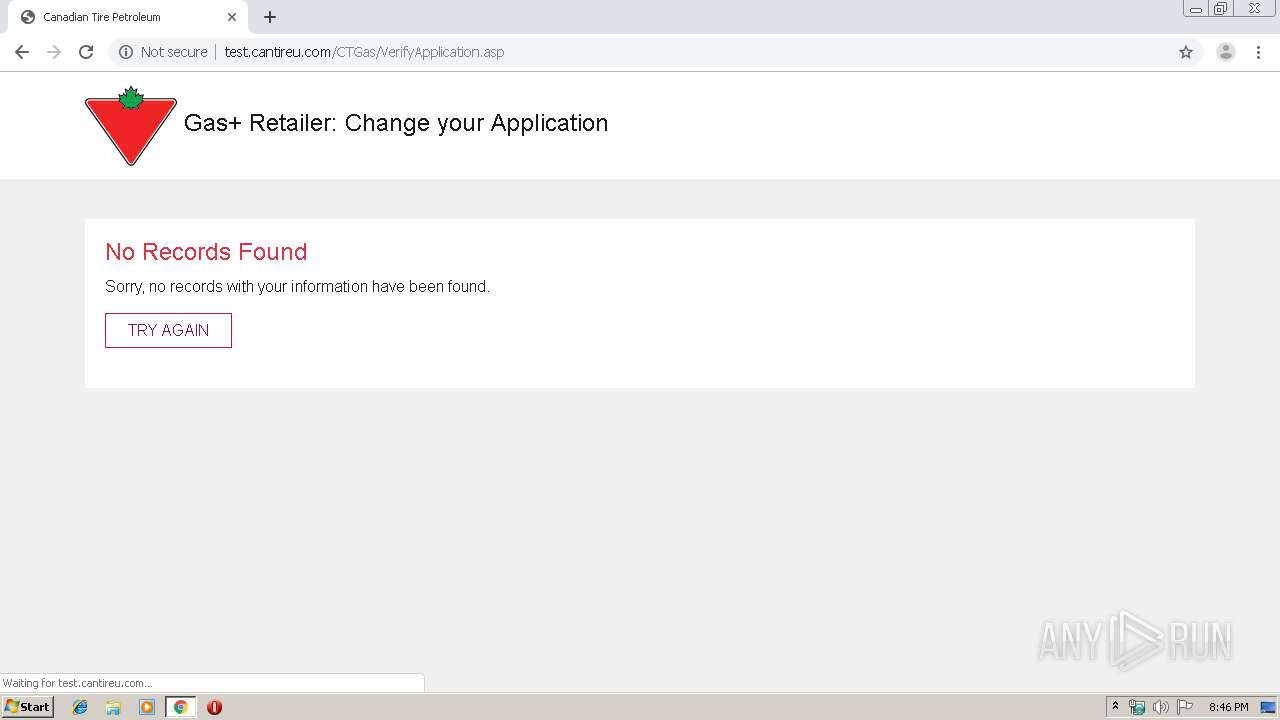
Task: Click the "Gas+ Retailer: Change your Application" title
Action: point(396,123)
